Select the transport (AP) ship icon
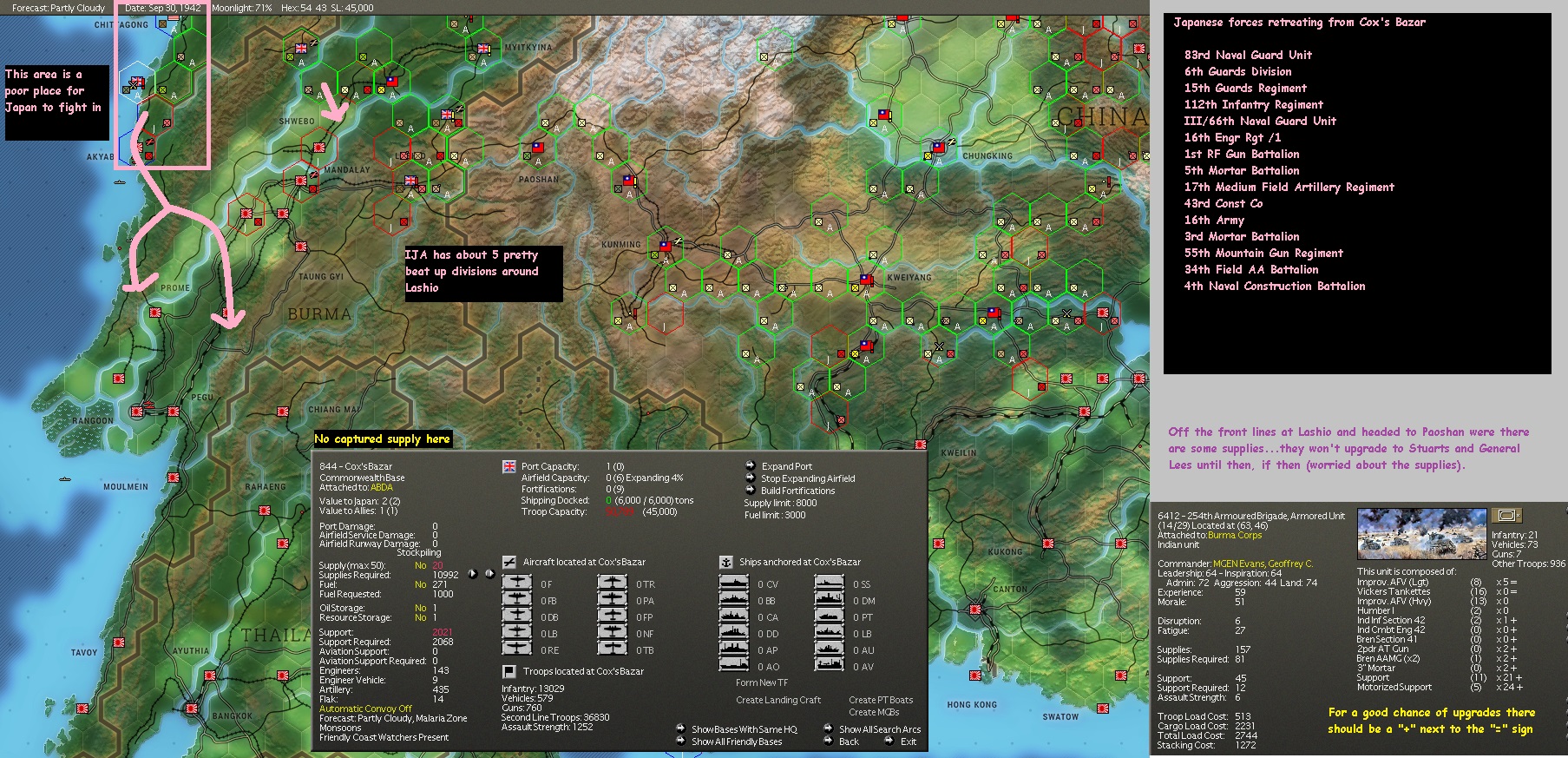This screenshot has width=1568, height=758. [x=734, y=649]
